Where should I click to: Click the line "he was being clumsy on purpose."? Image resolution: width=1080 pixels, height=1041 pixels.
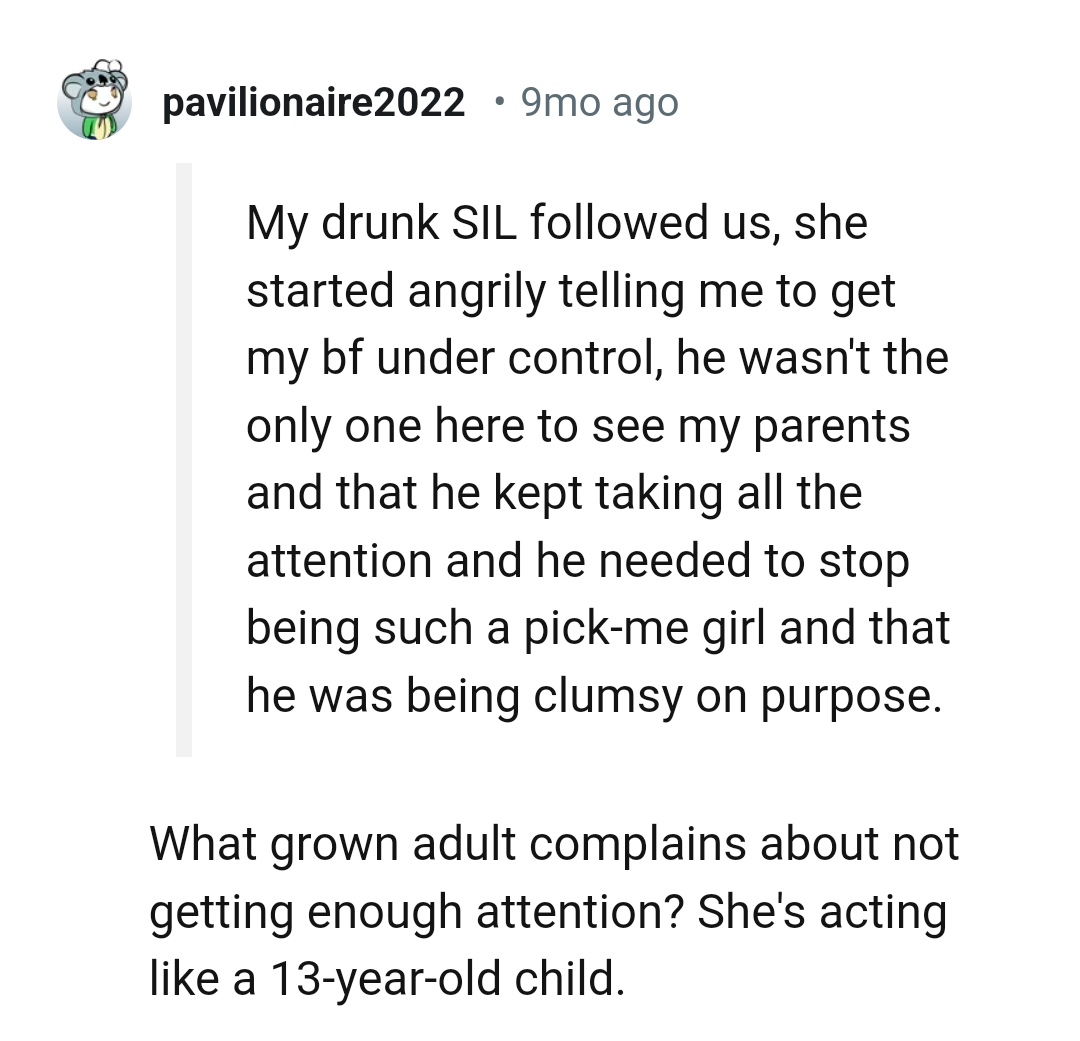click(x=594, y=696)
